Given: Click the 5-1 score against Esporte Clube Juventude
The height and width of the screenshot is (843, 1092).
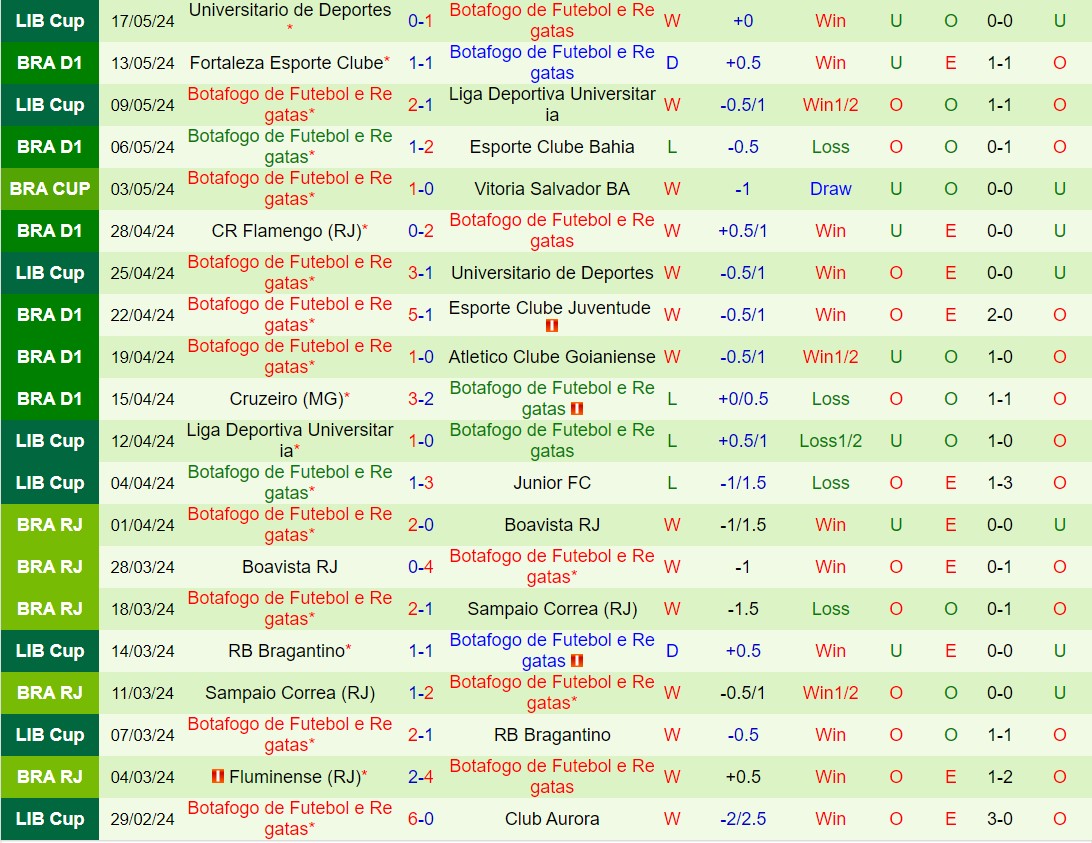Looking at the screenshot, I should [421, 315].
